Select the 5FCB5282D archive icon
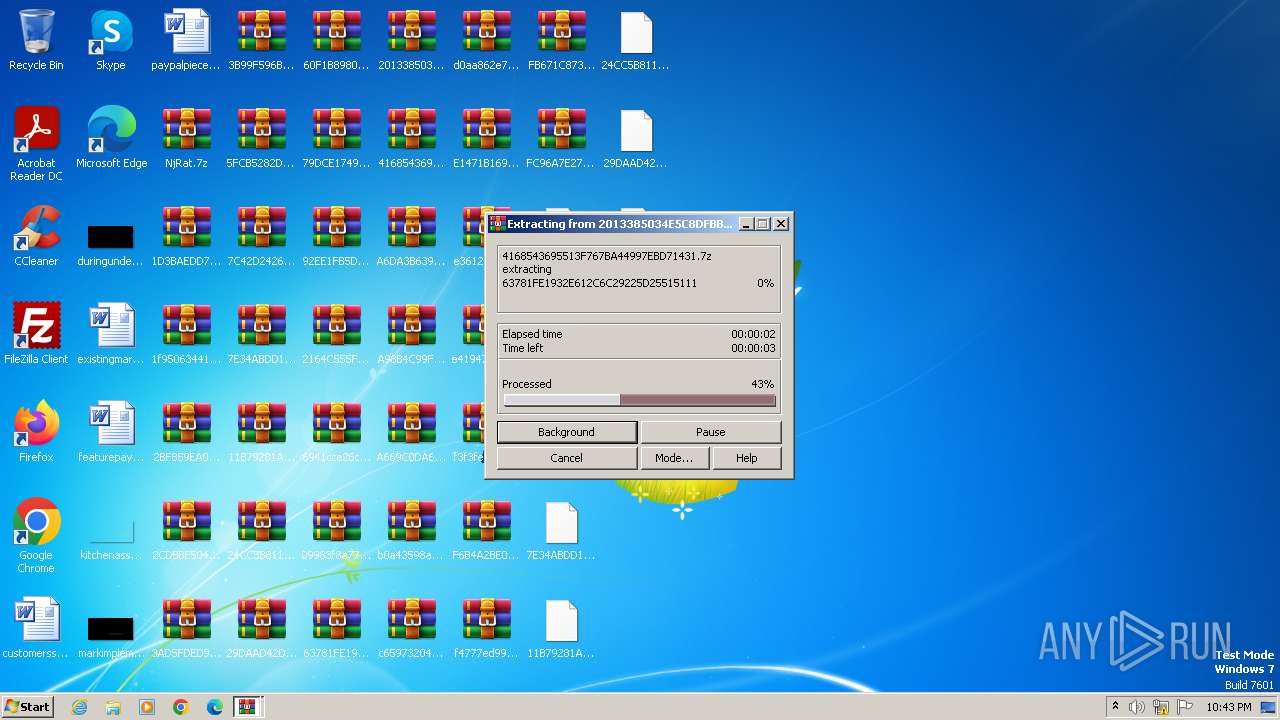This screenshot has height=720, width=1280. (x=261, y=138)
